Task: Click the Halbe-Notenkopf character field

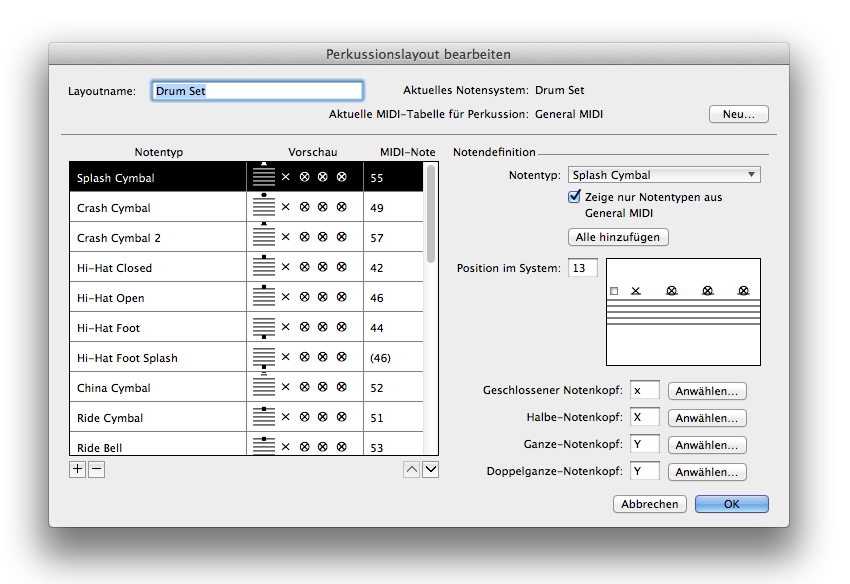Action: (645, 417)
